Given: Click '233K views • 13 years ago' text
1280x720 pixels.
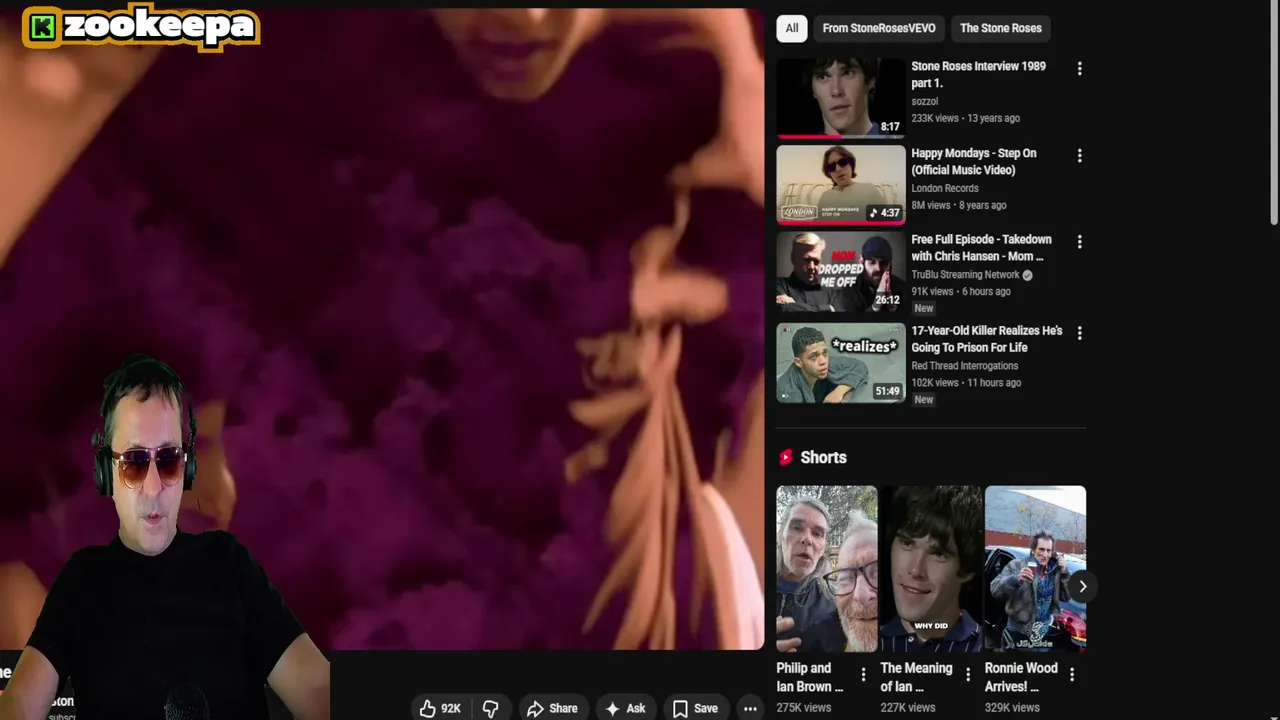Looking at the screenshot, I should coord(965,118).
